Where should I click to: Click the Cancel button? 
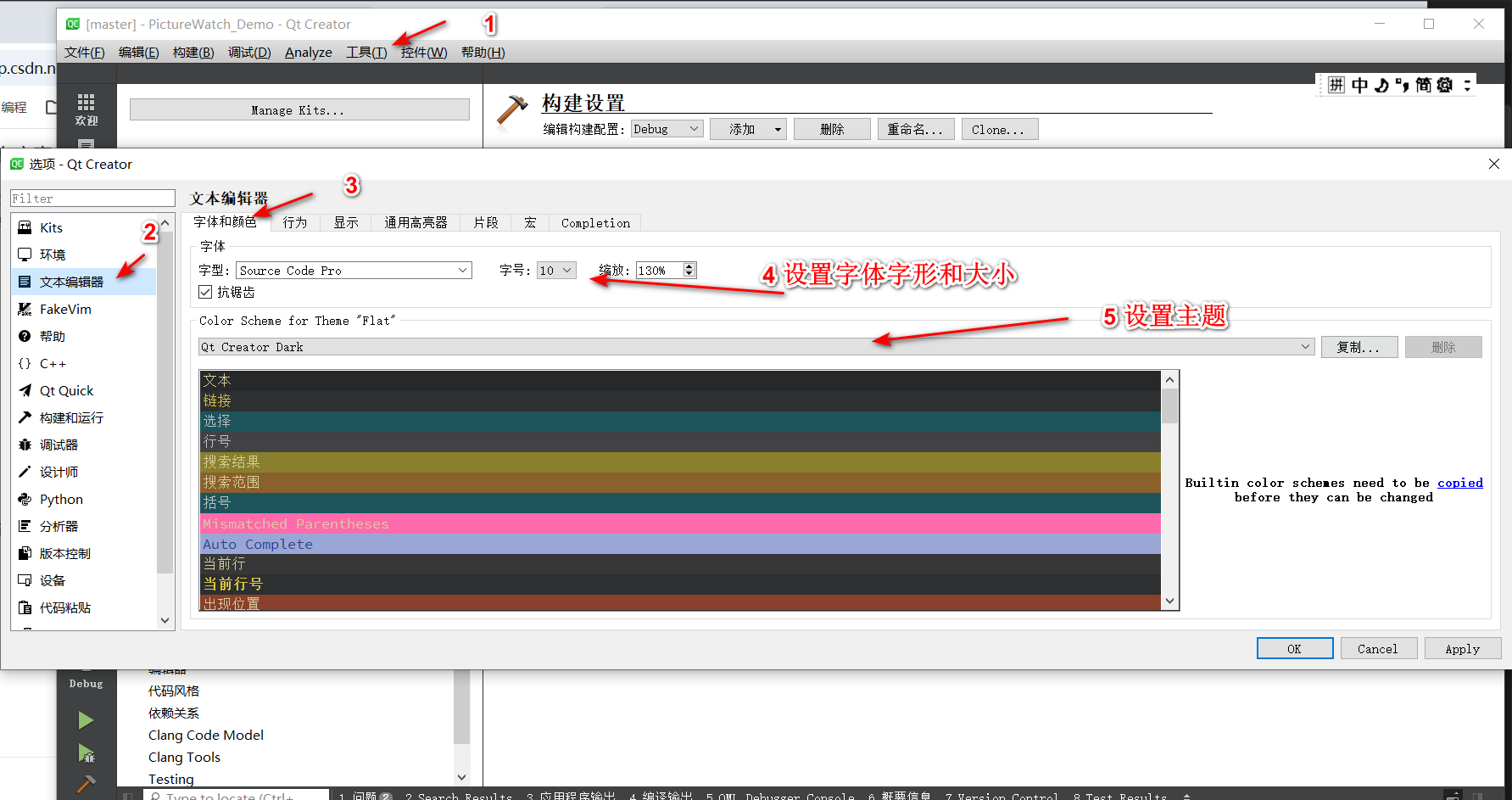[x=1378, y=648]
